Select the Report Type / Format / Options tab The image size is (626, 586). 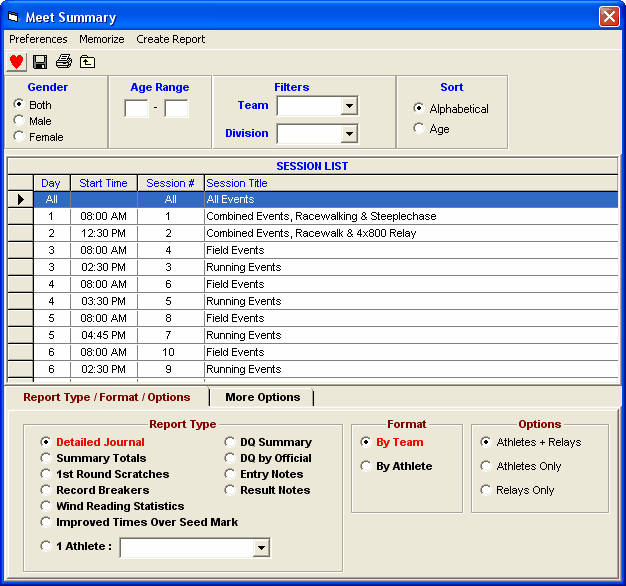(107, 397)
